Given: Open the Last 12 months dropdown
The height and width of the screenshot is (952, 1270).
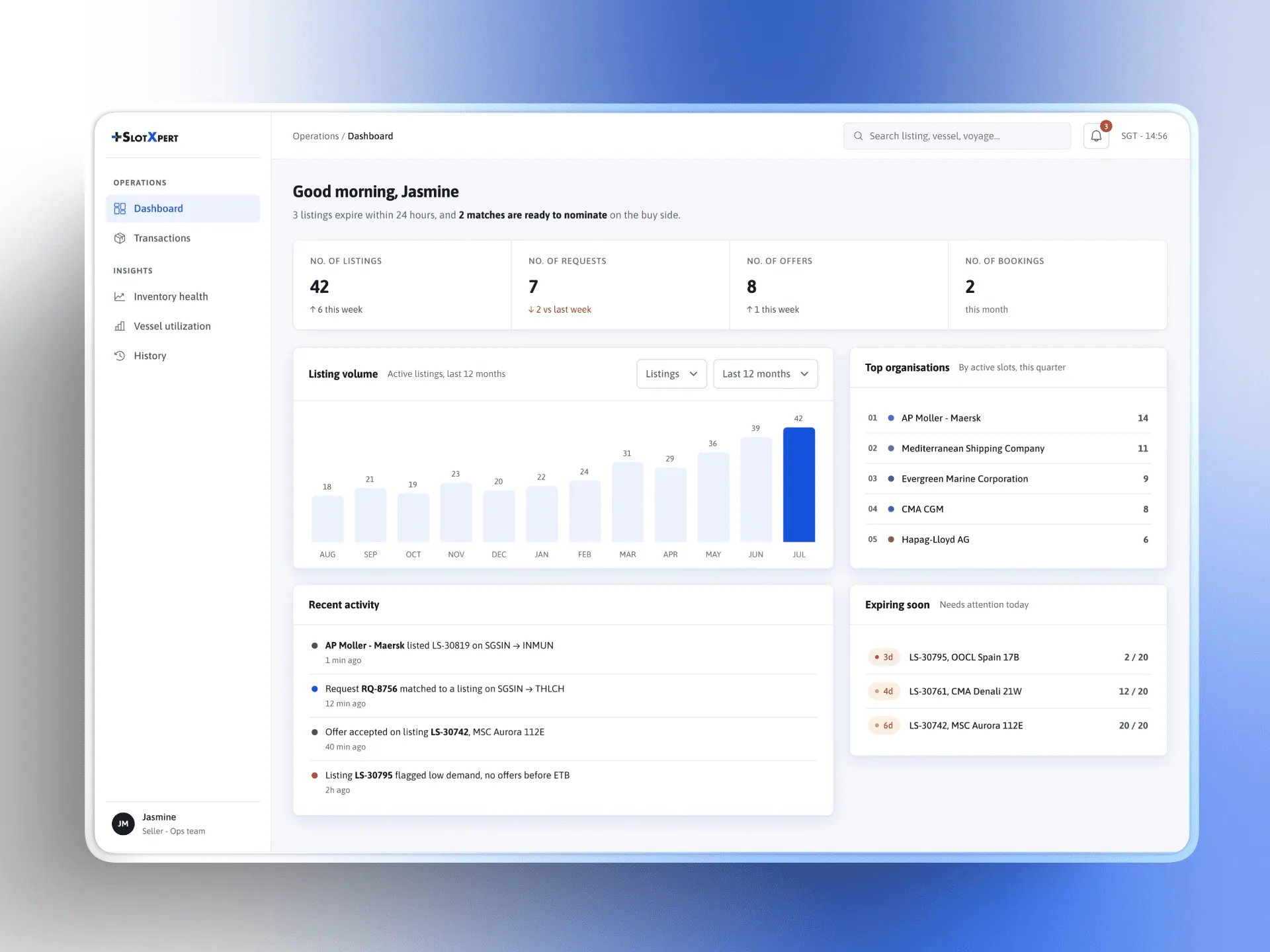Looking at the screenshot, I should (x=765, y=374).
